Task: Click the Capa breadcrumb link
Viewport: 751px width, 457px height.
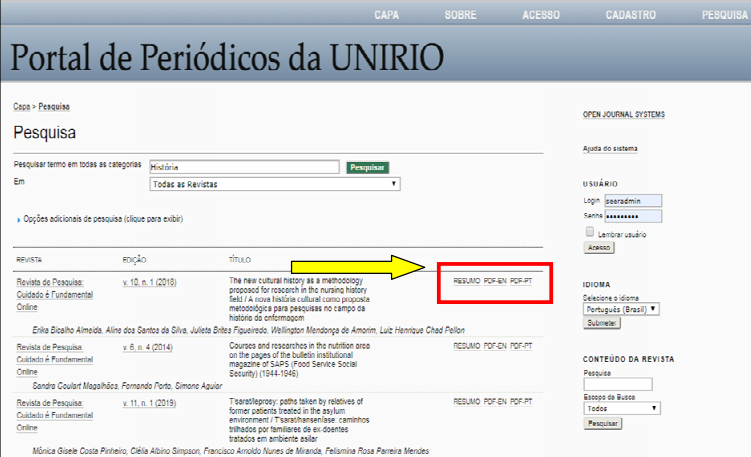Action: click(21, 106)
